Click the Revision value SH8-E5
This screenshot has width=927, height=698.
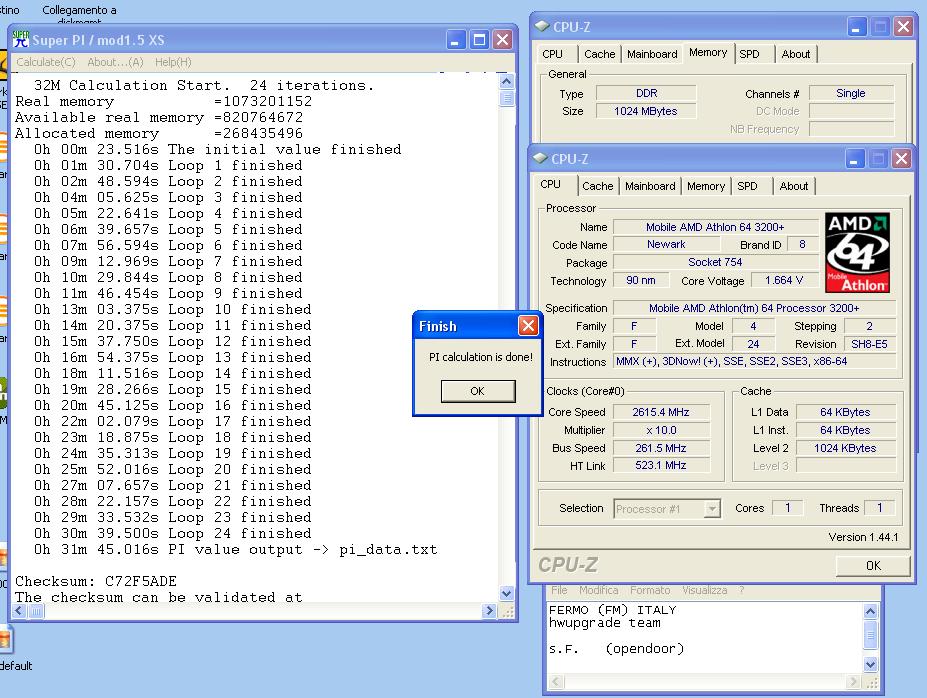tap(869, 344)
